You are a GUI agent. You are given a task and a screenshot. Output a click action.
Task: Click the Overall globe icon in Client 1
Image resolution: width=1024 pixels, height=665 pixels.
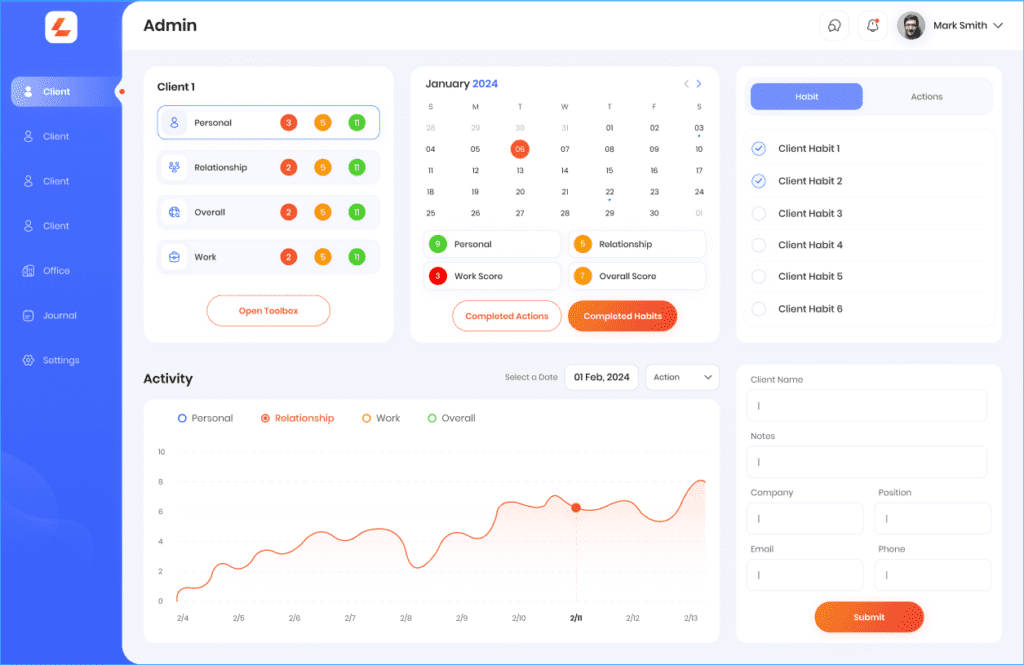pos(175,212)
